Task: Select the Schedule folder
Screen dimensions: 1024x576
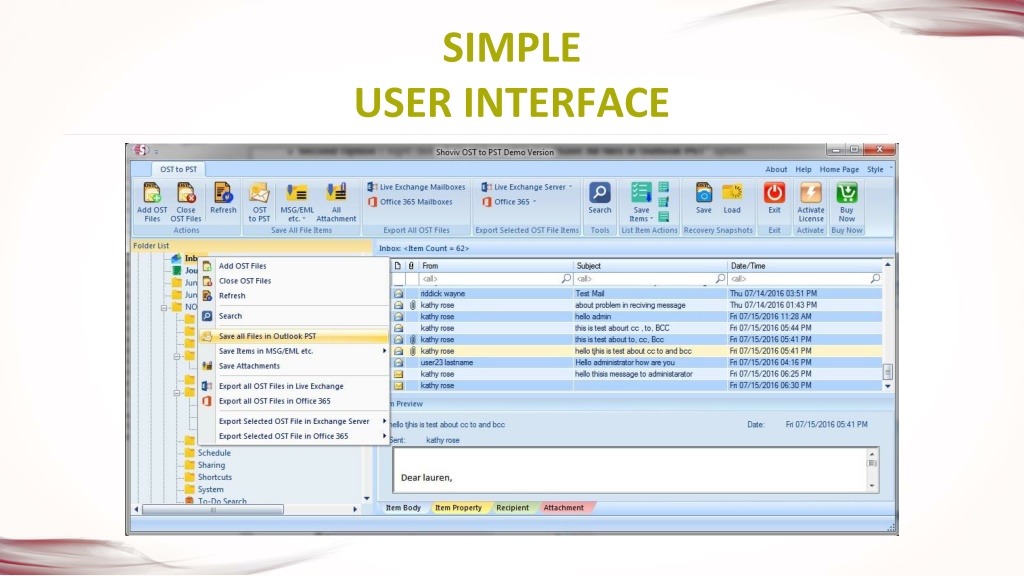Action: (214, 453)
